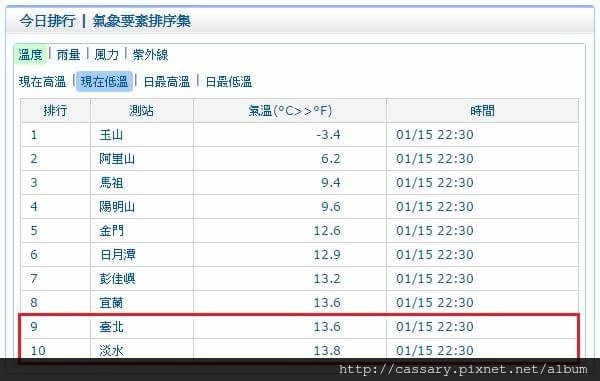Open the 日最低溫 sub-tab
The width and height of the screenshot is (600, 381).
click(228, 81)
